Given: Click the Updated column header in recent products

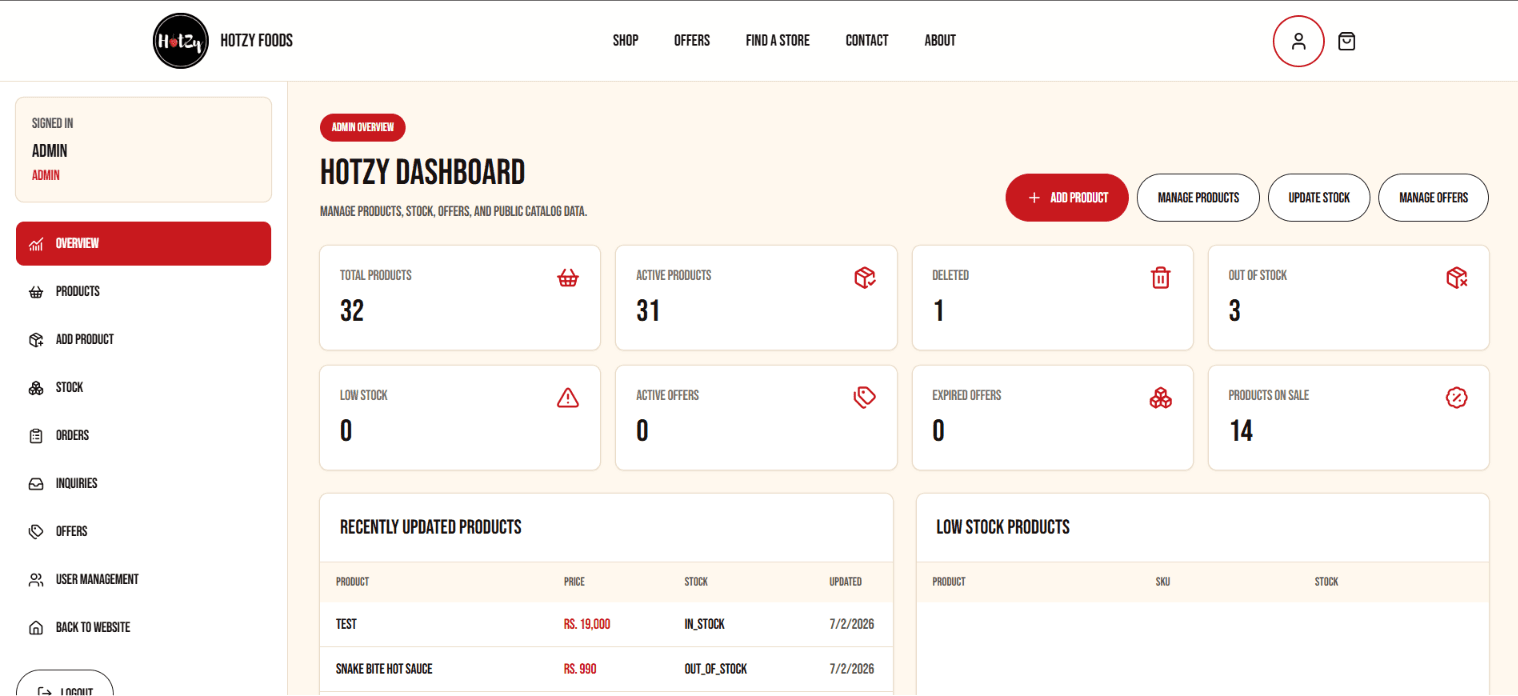Looking at the screenshot, I should pyautogui.click(x=845, y=582).
